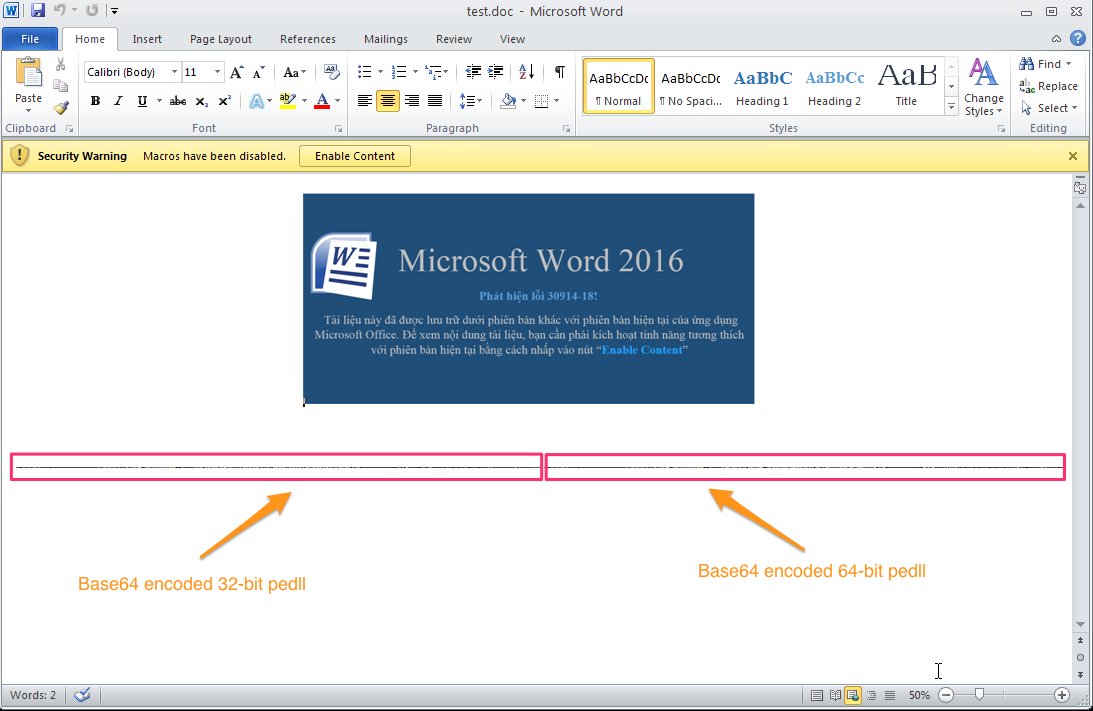Switch to the Mailings tab

[x=385, y=39]
